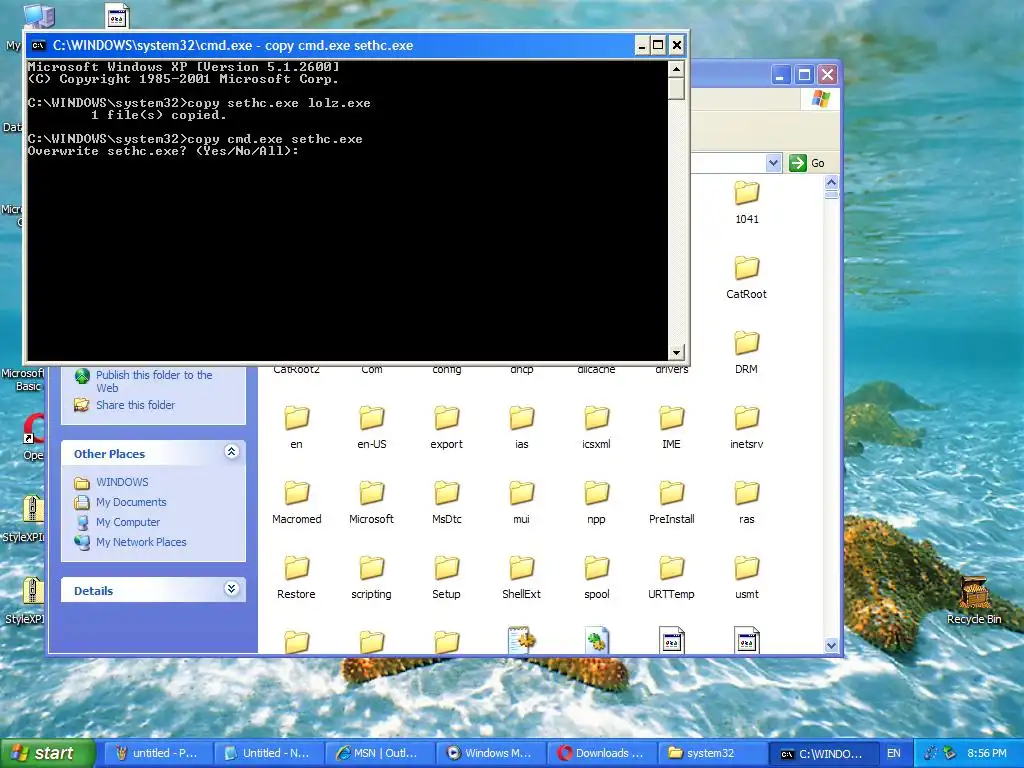The image size is (1024, 768).
Task: Select the npp folder icon
Action: (x=596, y=493)
